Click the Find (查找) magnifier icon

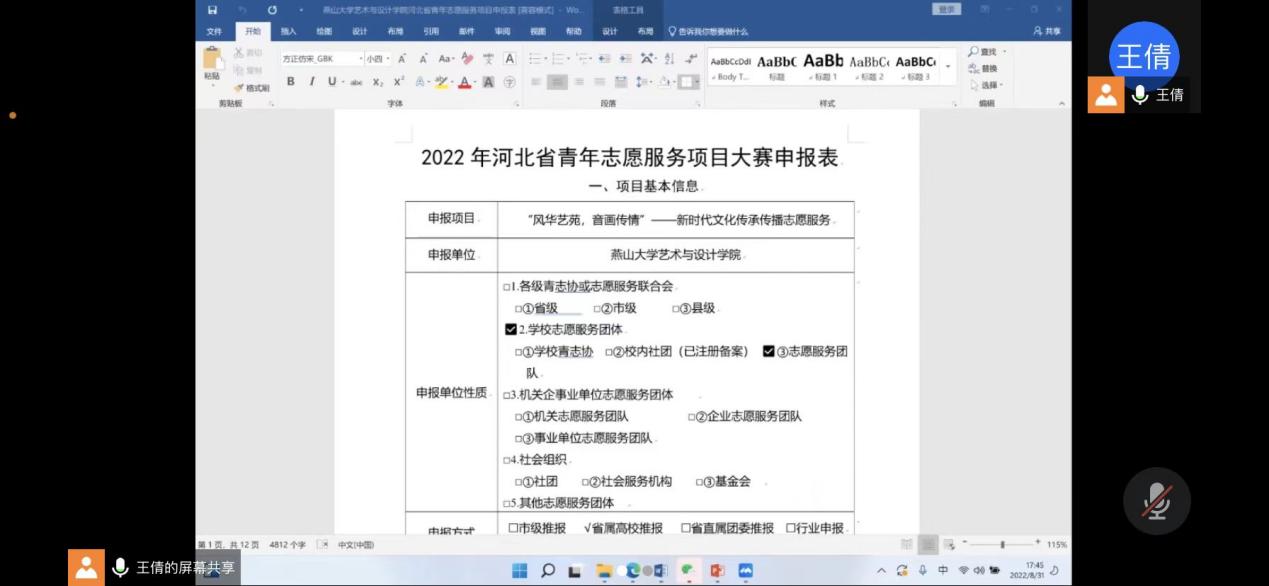click(973, 52)
